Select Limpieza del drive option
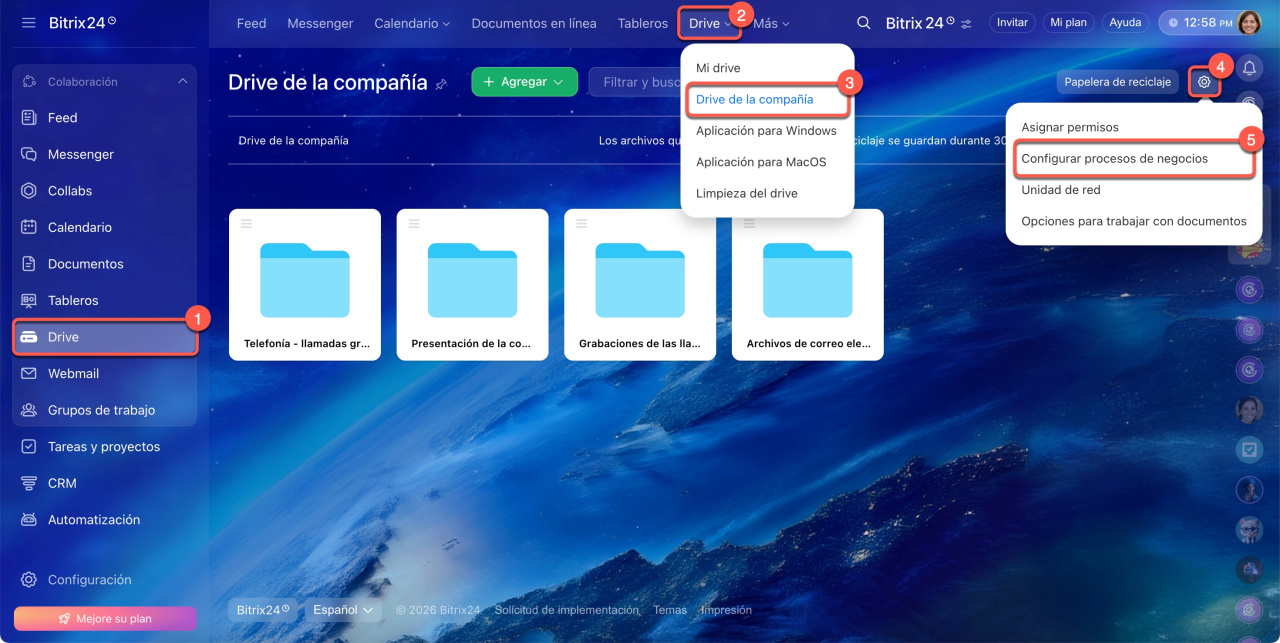 click(x=746, y=193)
